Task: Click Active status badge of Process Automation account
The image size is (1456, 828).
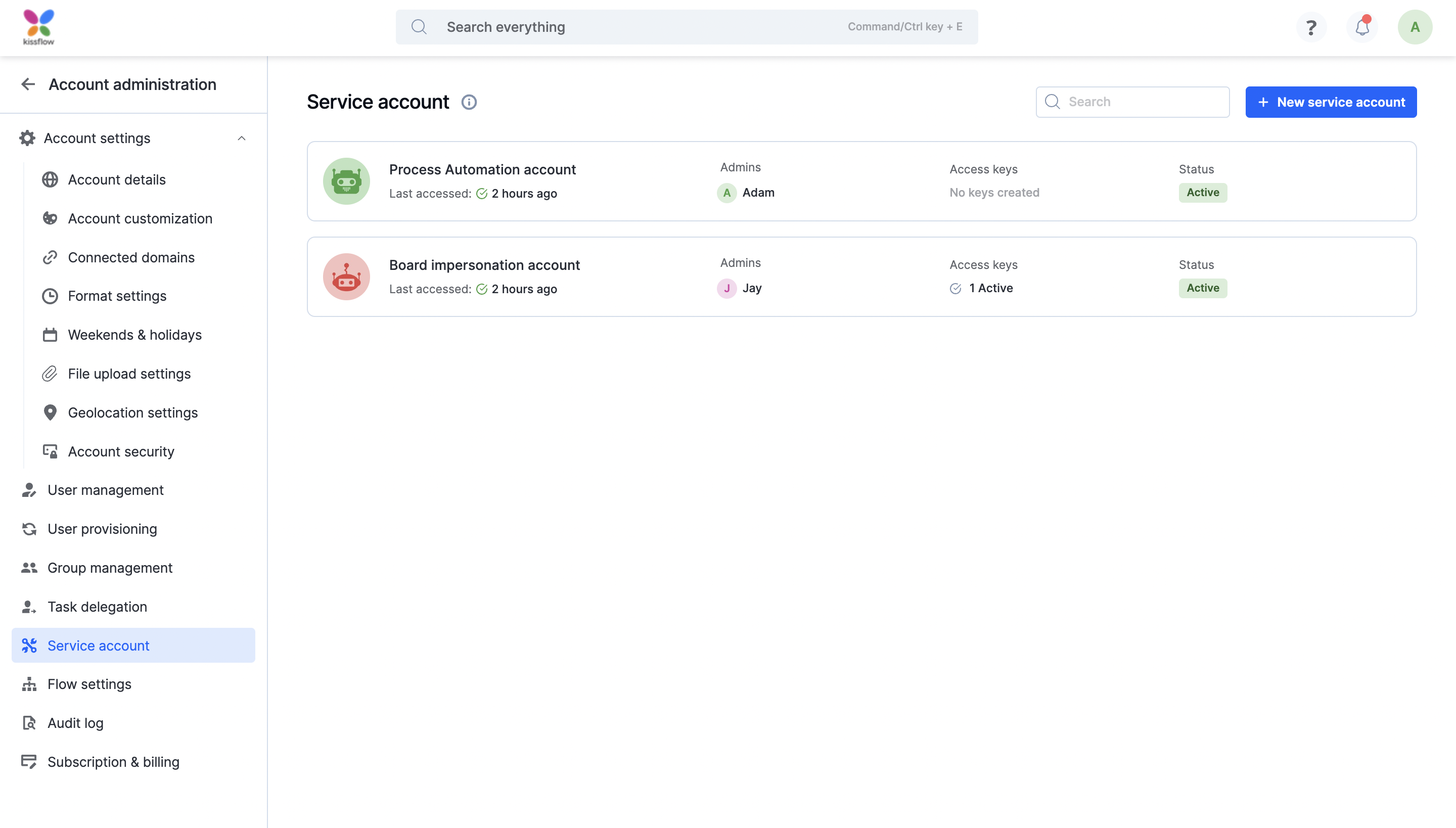Action: pos(1203,193)
